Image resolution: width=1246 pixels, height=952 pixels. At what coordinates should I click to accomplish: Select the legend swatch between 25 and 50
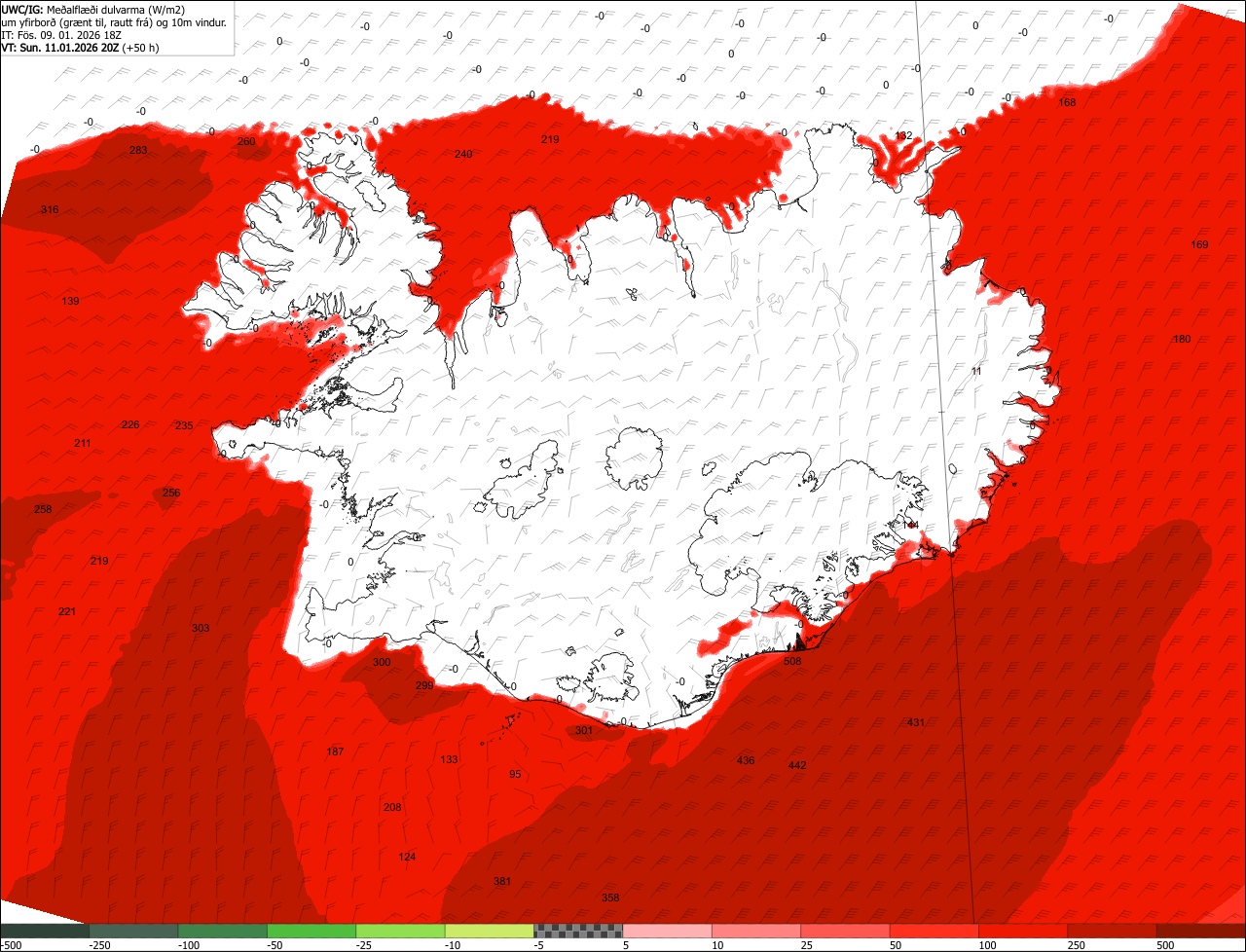pyautogui.click(x=845, y=931)
